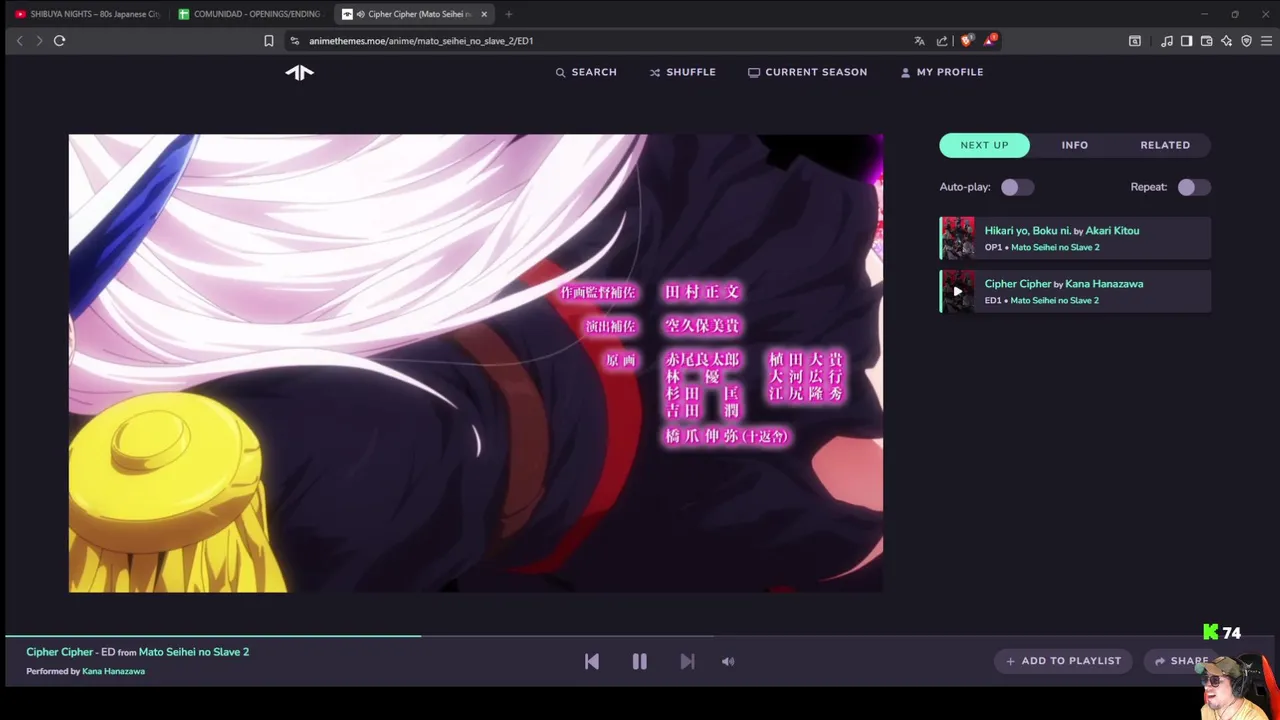This screenshot has width=1280, height=720.
Task: Switch to the Info tab
Action: [1075, 145]
